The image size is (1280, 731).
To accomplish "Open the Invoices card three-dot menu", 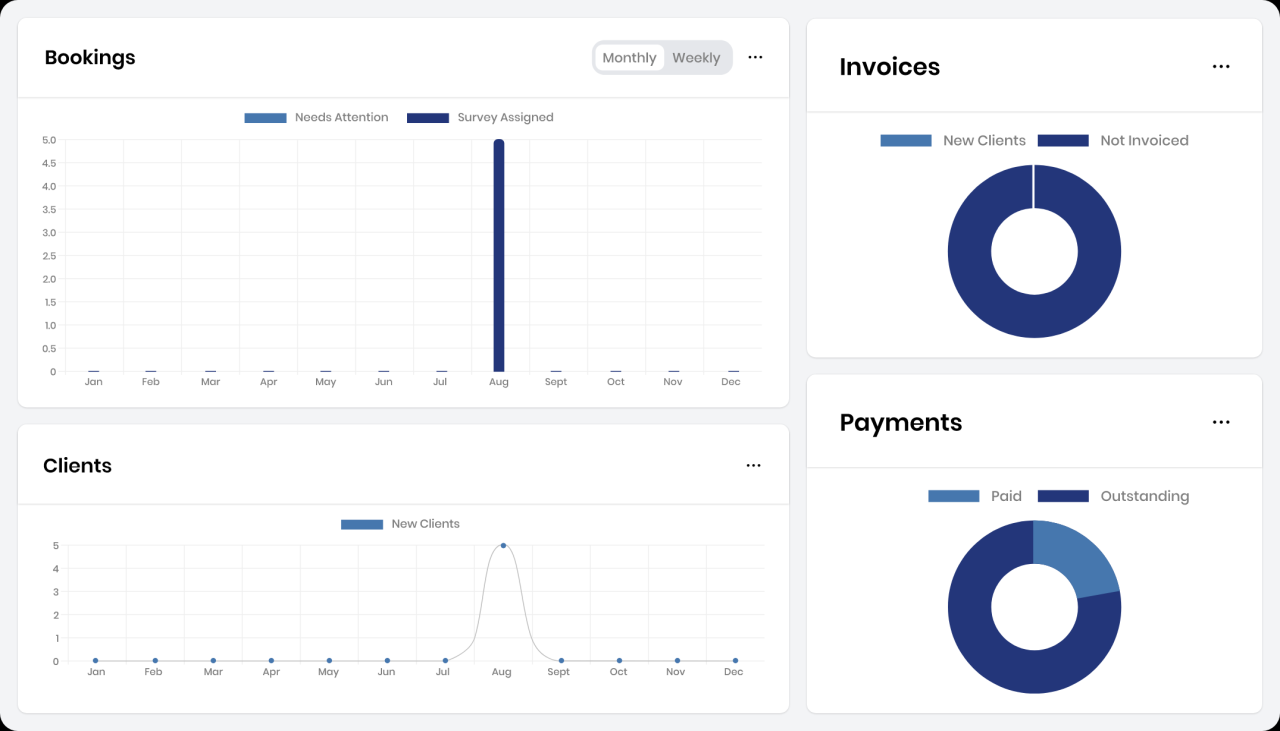I will [1220, 67].
